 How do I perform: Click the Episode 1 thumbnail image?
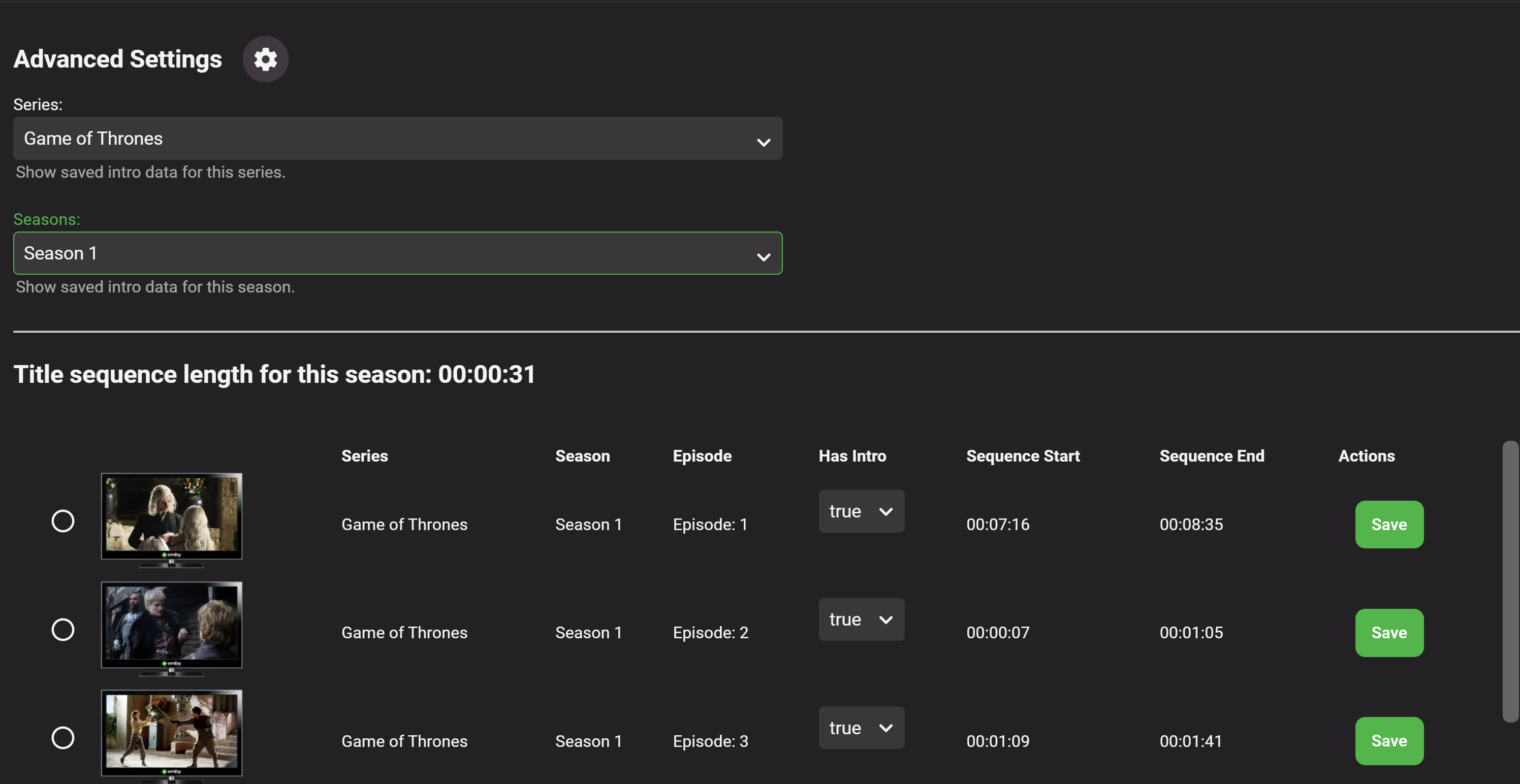click(x=171, y=516)
